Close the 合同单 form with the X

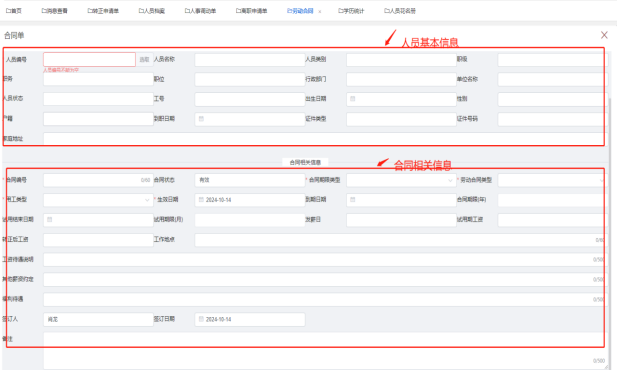604,35
